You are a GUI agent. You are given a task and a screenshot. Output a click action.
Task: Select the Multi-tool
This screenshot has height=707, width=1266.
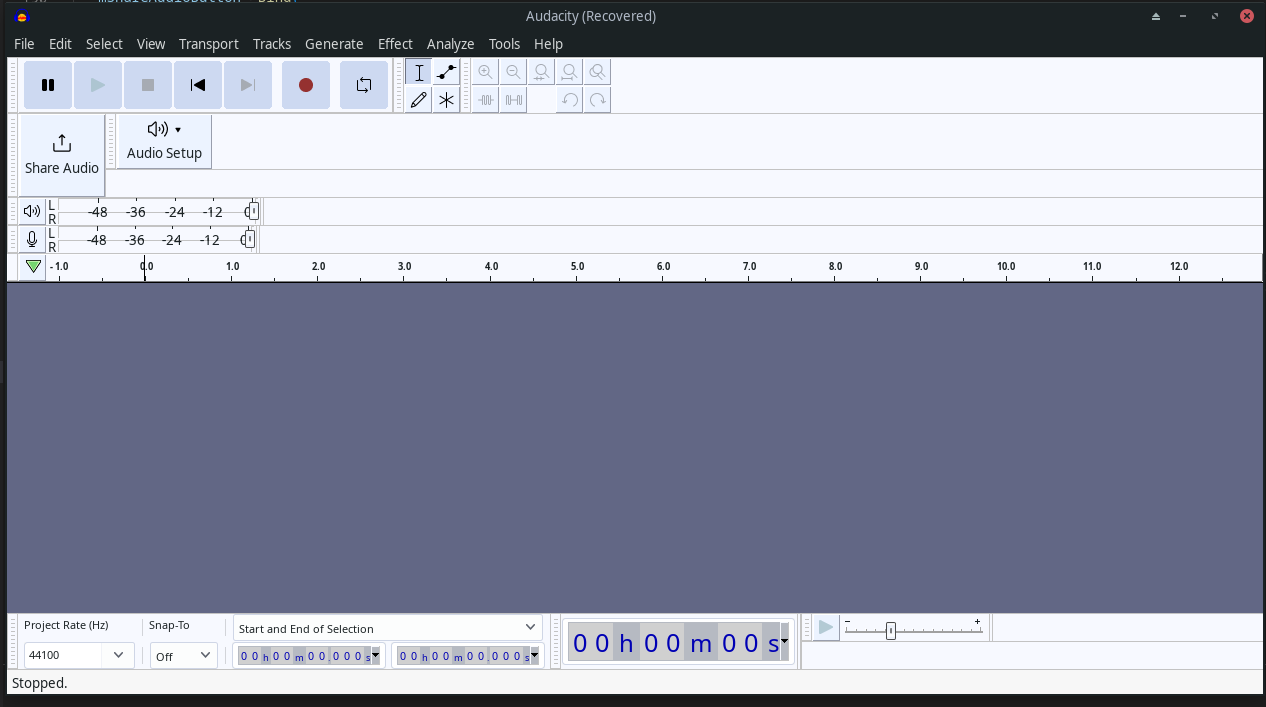pyautogui.click(x=446, y=99)
